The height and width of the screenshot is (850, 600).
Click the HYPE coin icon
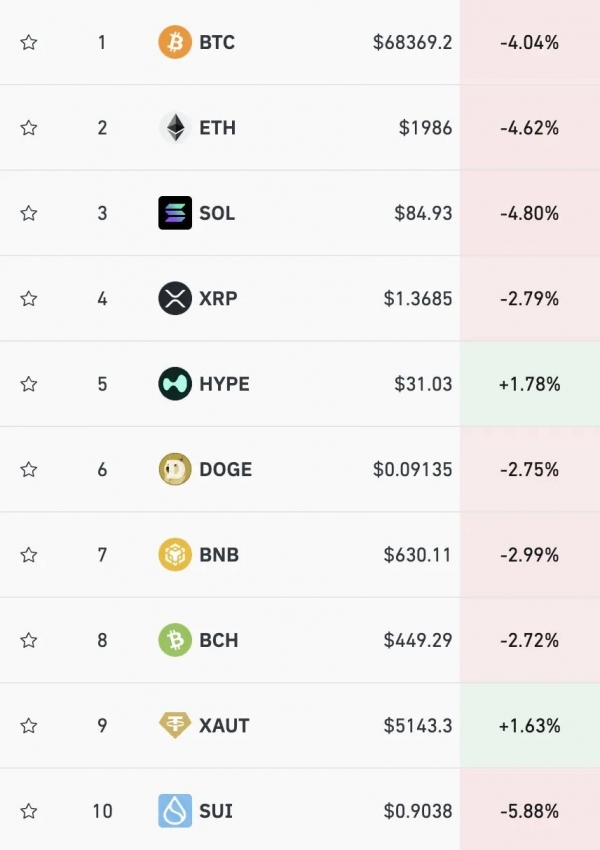(x=175, y=384)
